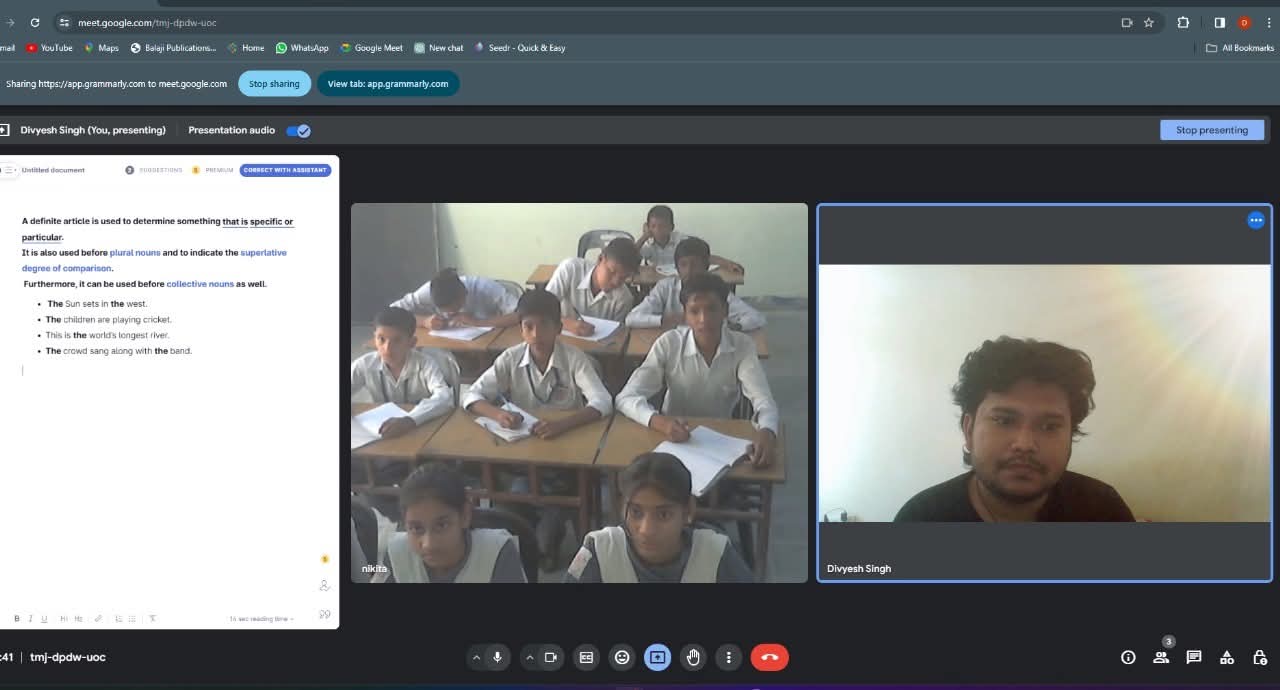Open microphone options chevron
Viewport: 1280px width, 690px height.
click(477, 657)
